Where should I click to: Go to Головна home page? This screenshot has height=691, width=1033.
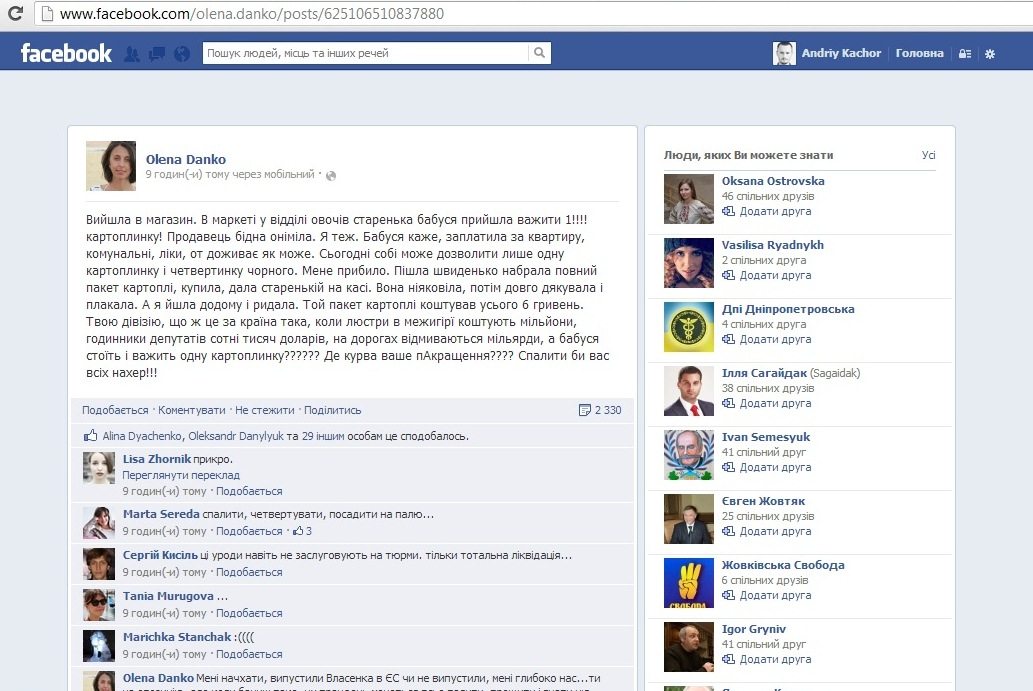pyautogui.click(x=919, y=53)
